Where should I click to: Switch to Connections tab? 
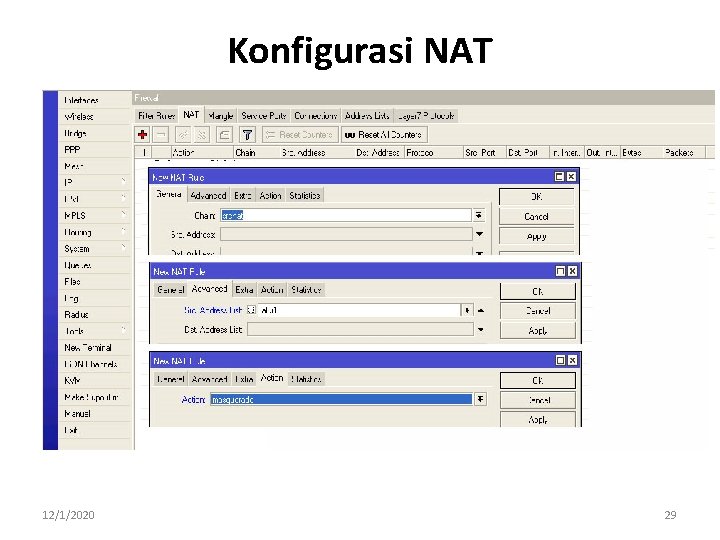click(315, 116)
